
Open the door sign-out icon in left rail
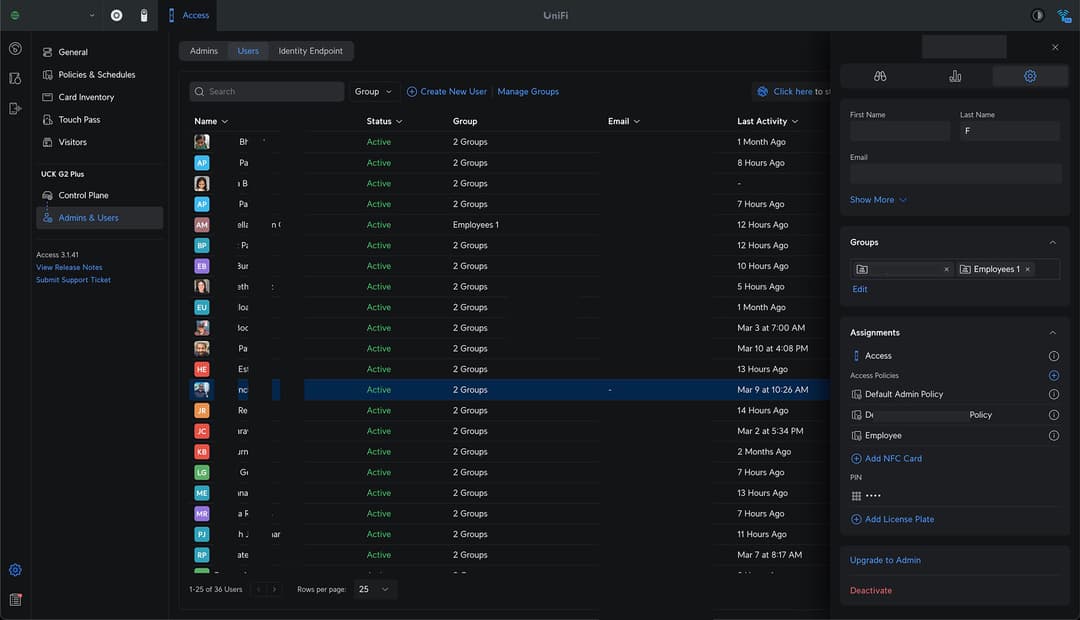pyautogui.click(x=15, y=108)
